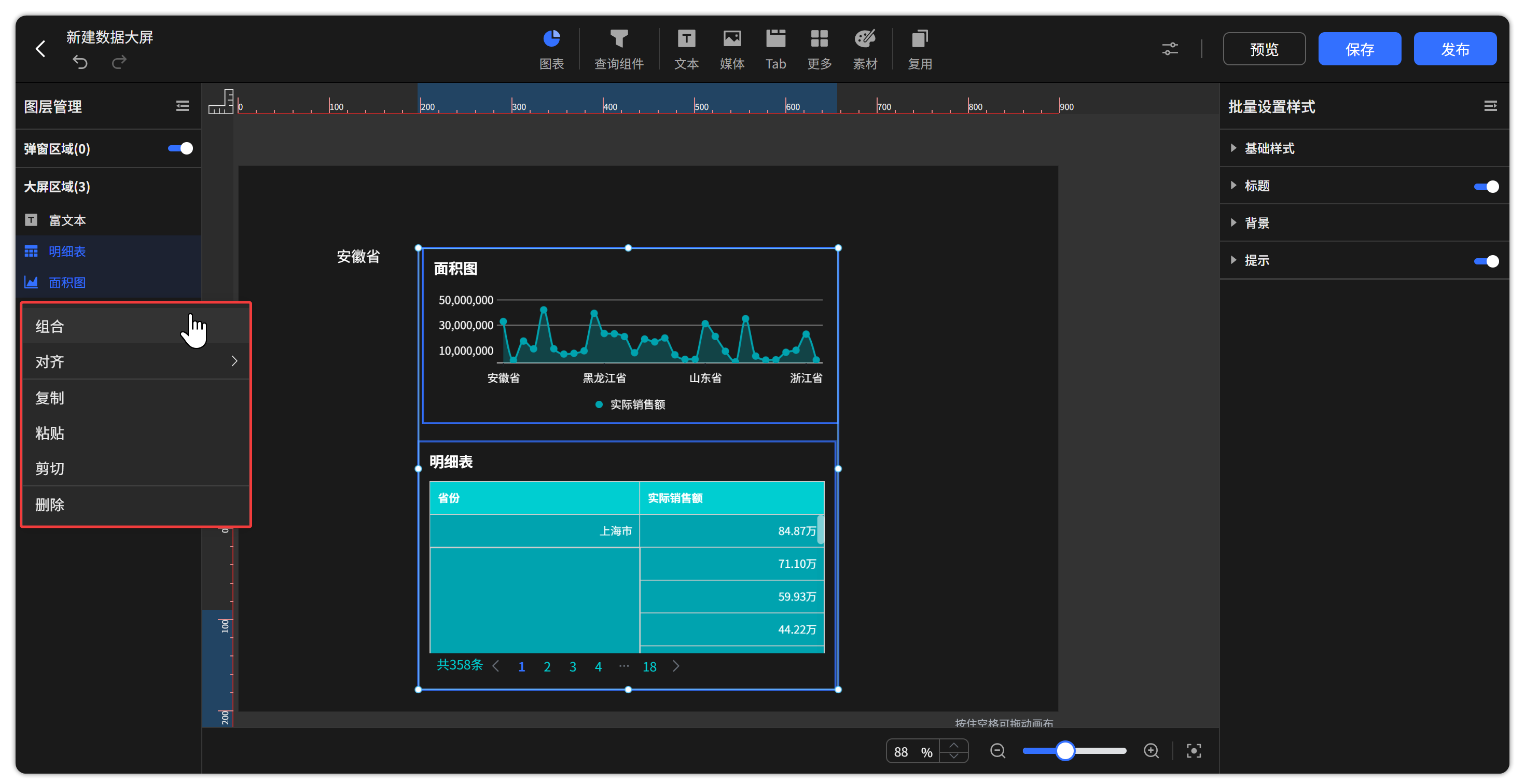Click the 实际销售额 table column header
The image size is (1525, 784).
[x=732, y=498]
